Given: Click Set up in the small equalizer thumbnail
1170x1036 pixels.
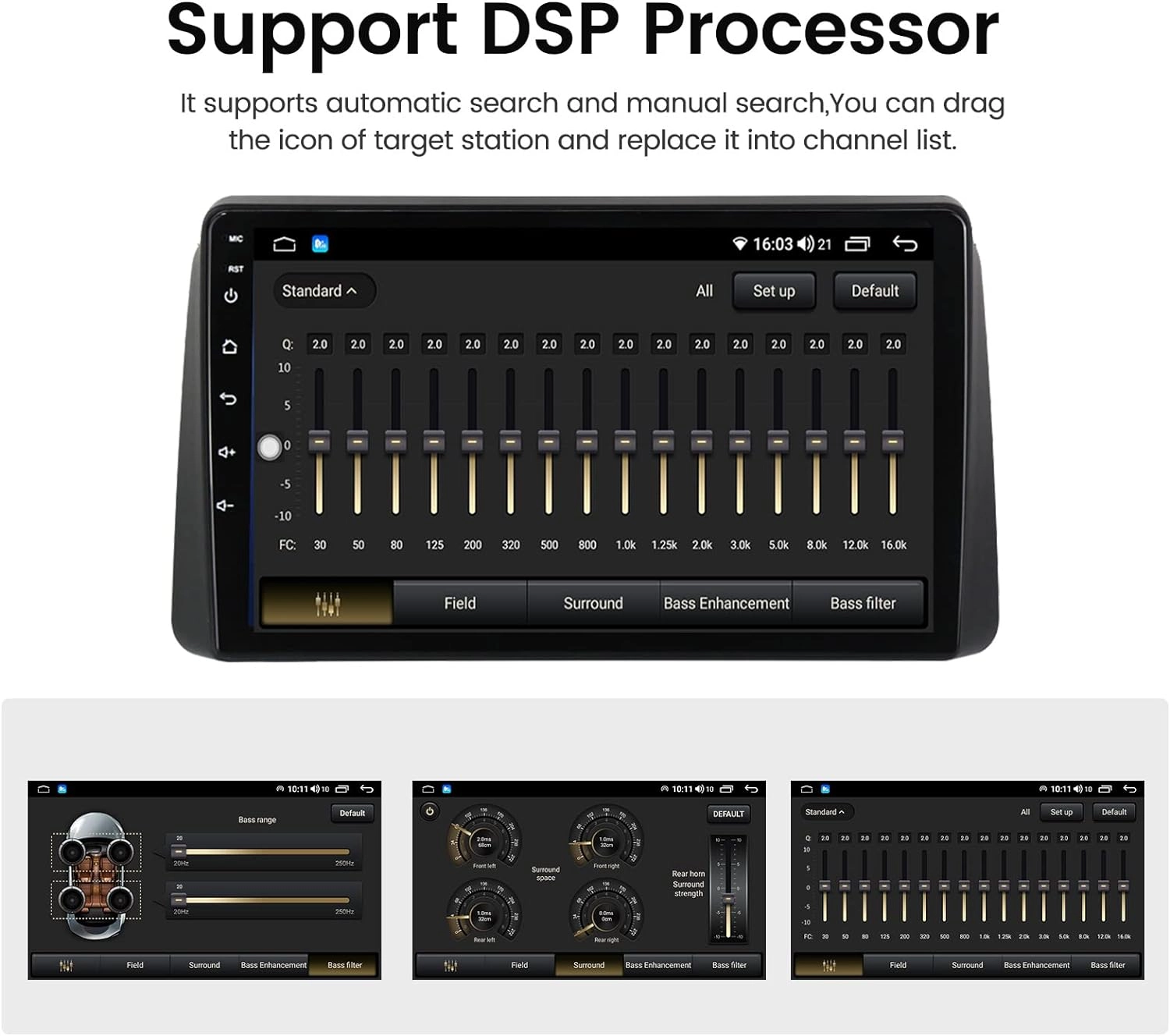Looking at the screenshot, I should tap(1062, 812).
